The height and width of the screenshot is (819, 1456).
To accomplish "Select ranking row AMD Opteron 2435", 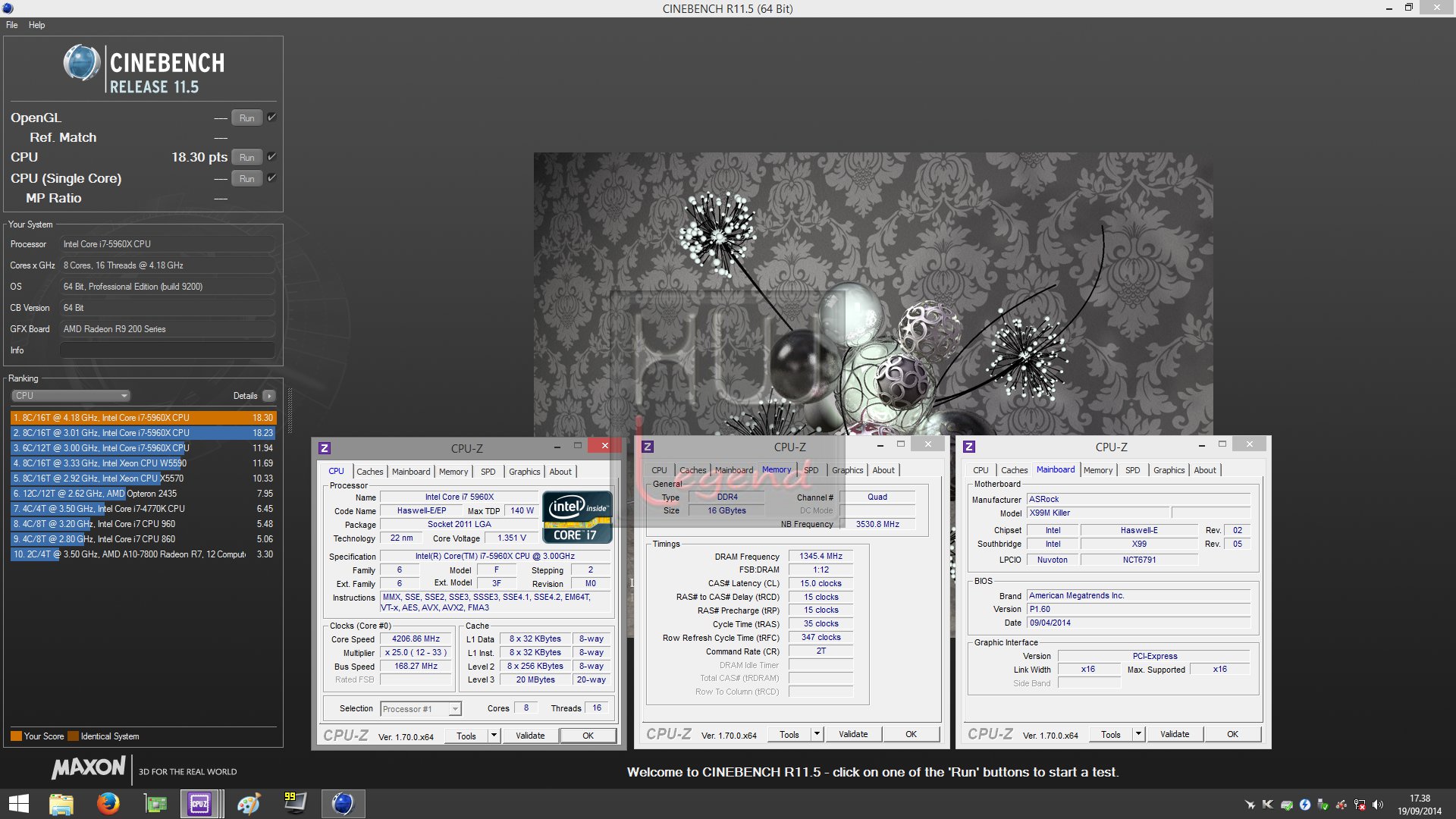I will pyautogui.click(x=143, y=494).
